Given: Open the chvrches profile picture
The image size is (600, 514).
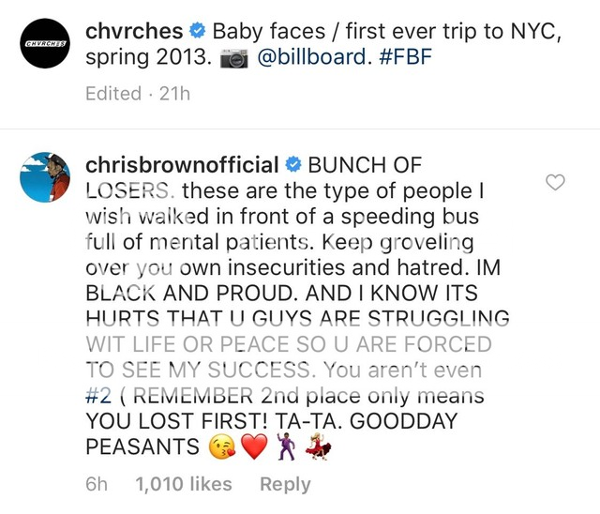Looking at the screenshot, I should (48, 44).
